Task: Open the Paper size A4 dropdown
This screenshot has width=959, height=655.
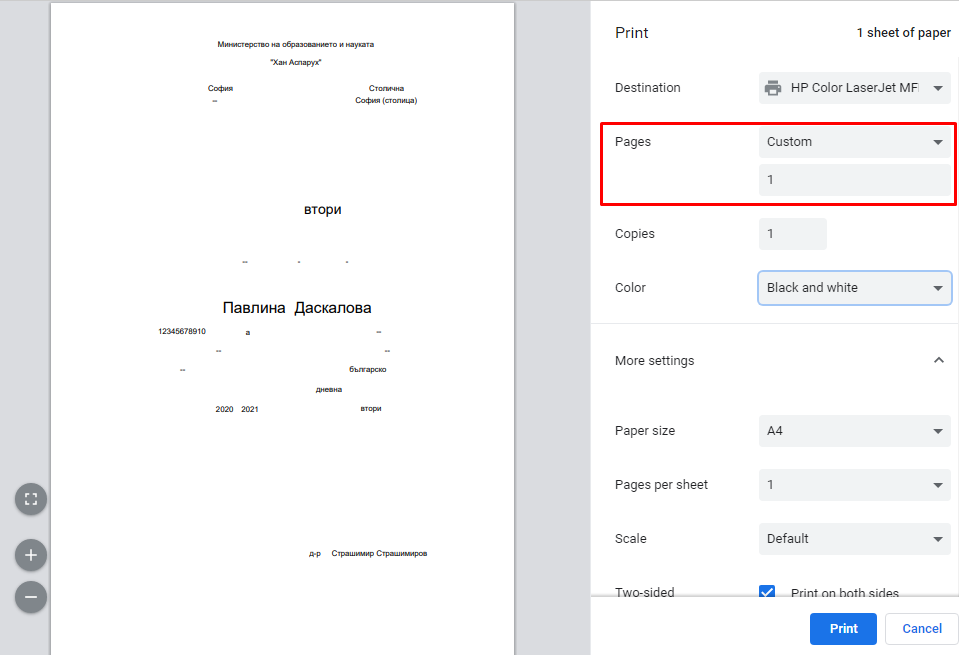Action: [854, 431]
